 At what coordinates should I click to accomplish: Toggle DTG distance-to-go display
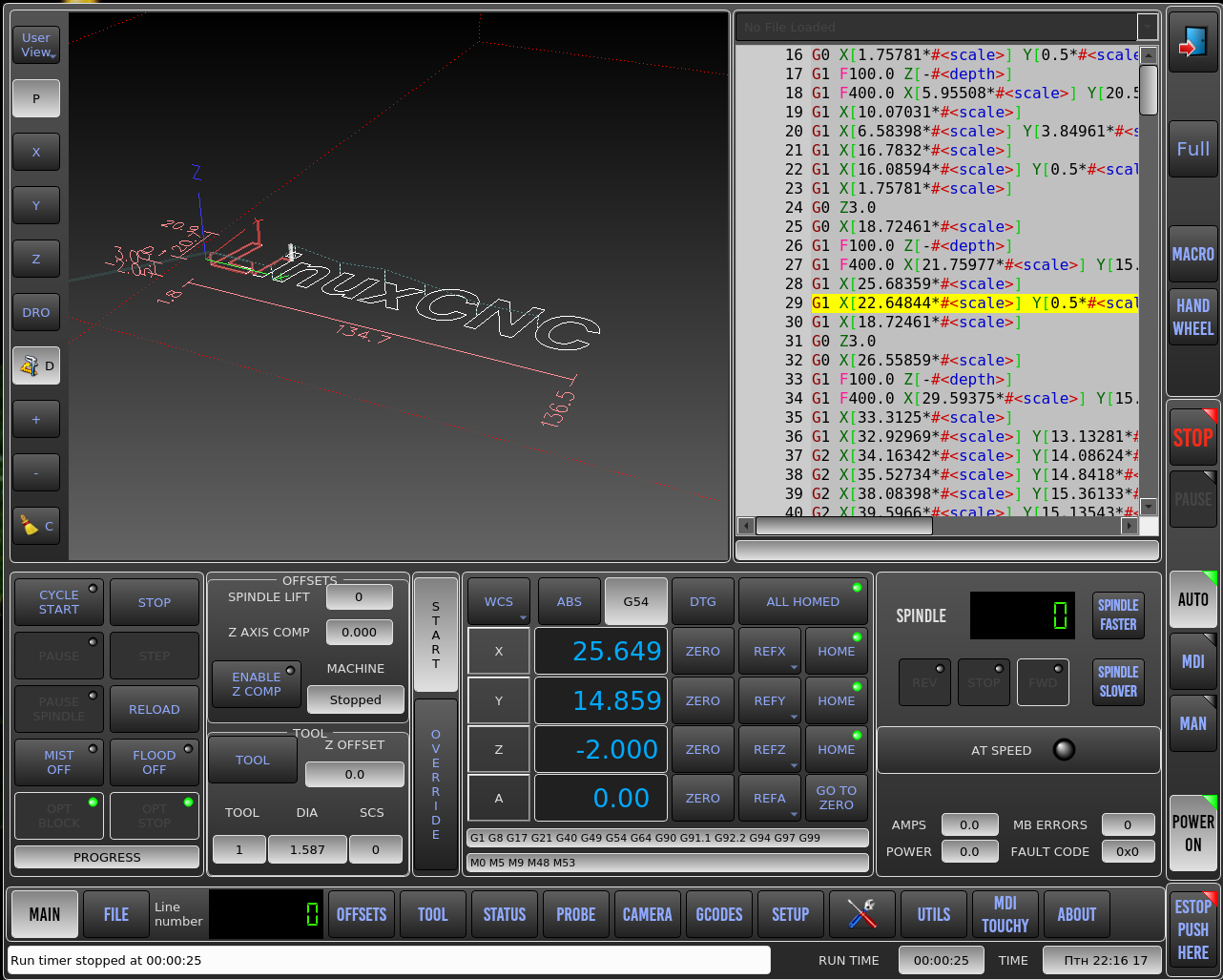point(703,601)
